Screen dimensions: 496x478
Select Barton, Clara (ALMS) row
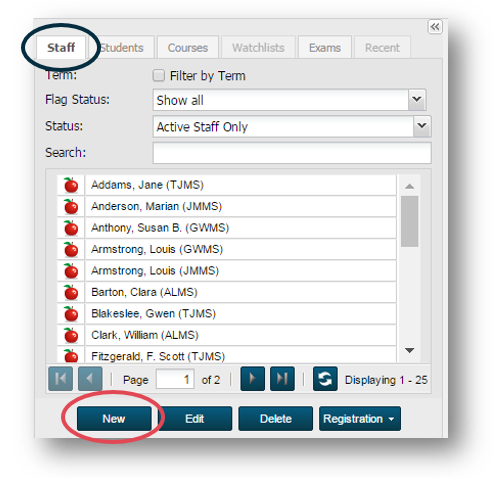click(x=227, y=292)
